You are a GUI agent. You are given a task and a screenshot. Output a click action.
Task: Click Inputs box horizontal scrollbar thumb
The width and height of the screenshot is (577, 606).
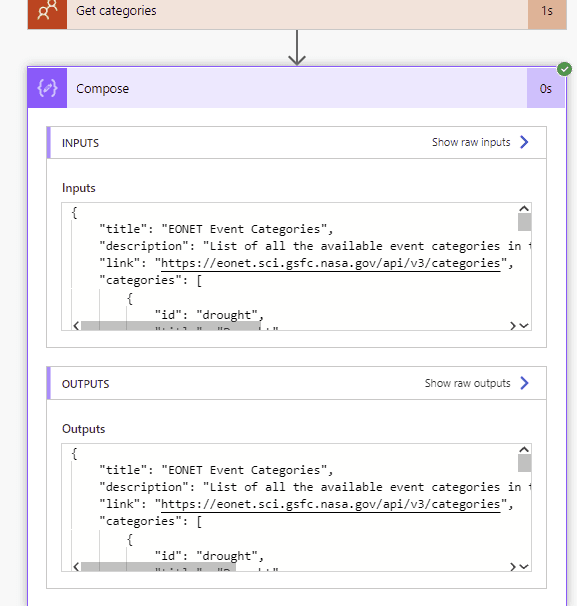(x=170, y=326)
